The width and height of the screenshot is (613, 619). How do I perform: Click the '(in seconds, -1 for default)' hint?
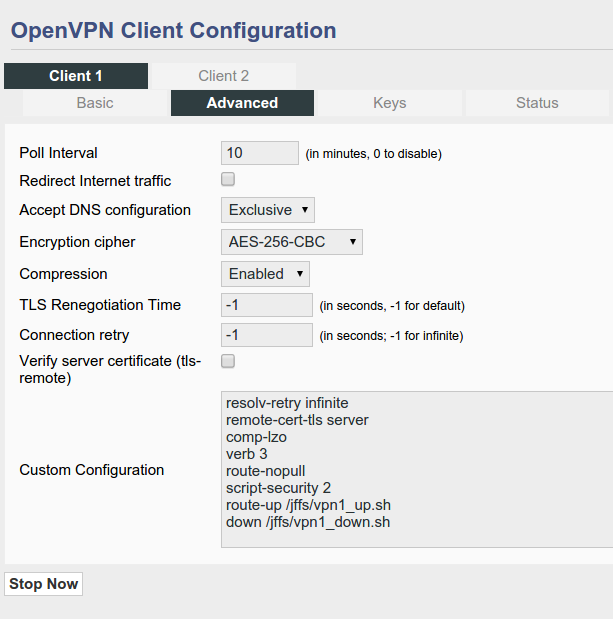[x=392, y=306]
